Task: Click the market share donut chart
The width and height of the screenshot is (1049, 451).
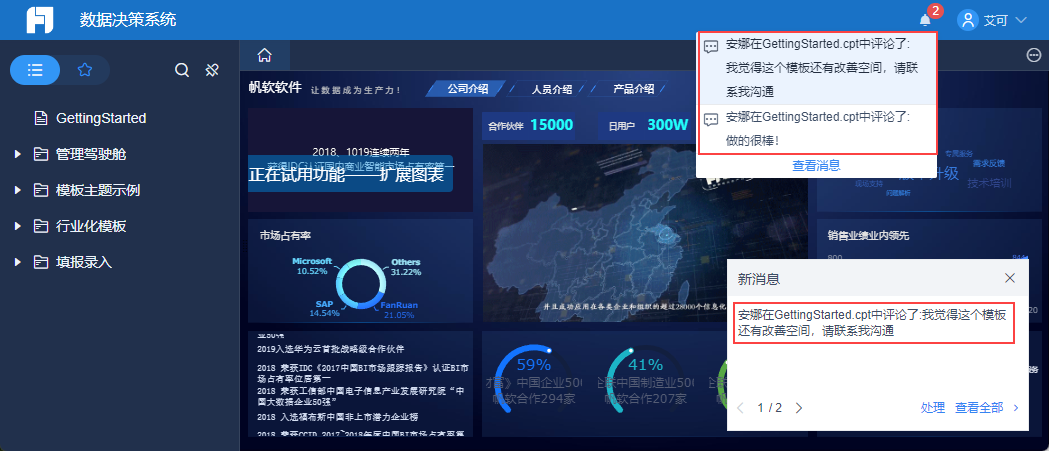Action: click(x=361, y=286)
